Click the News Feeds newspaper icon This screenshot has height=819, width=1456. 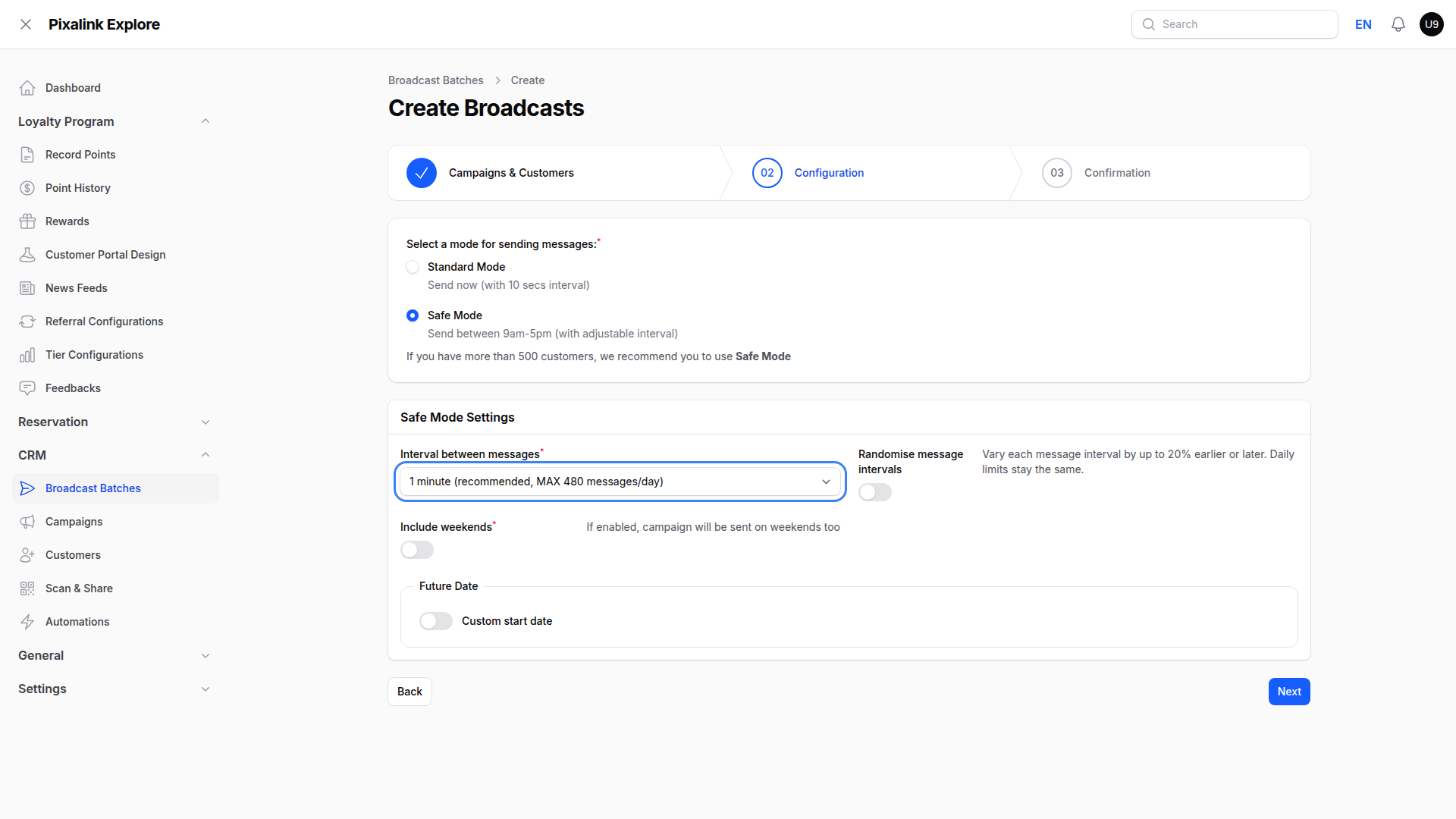coord(27,288)
